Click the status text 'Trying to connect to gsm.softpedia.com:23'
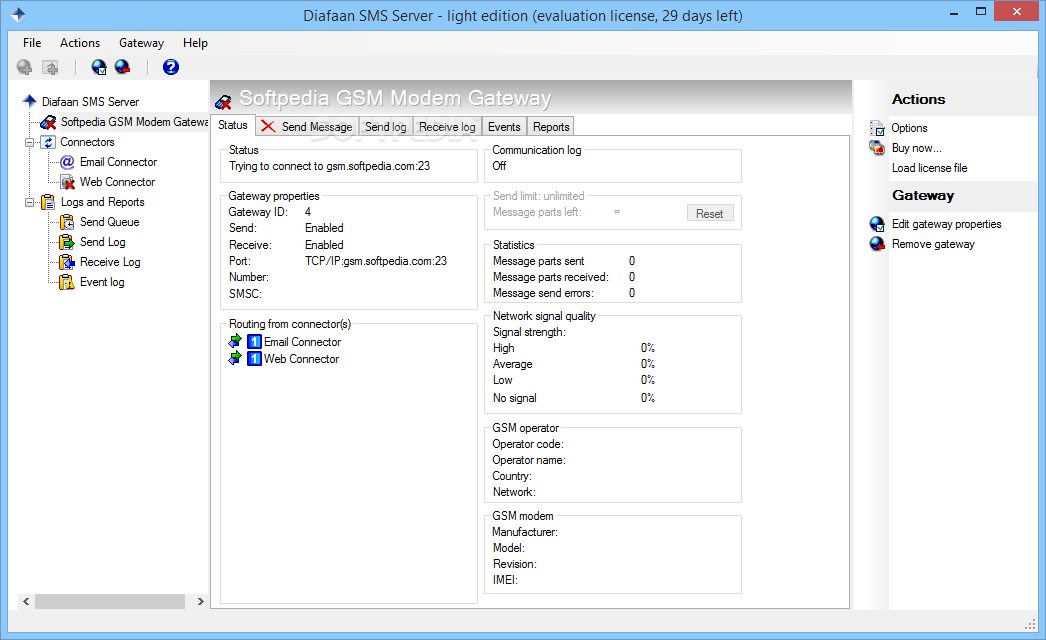The height and width of the screenshot is (640, 1046). (330, 166)
